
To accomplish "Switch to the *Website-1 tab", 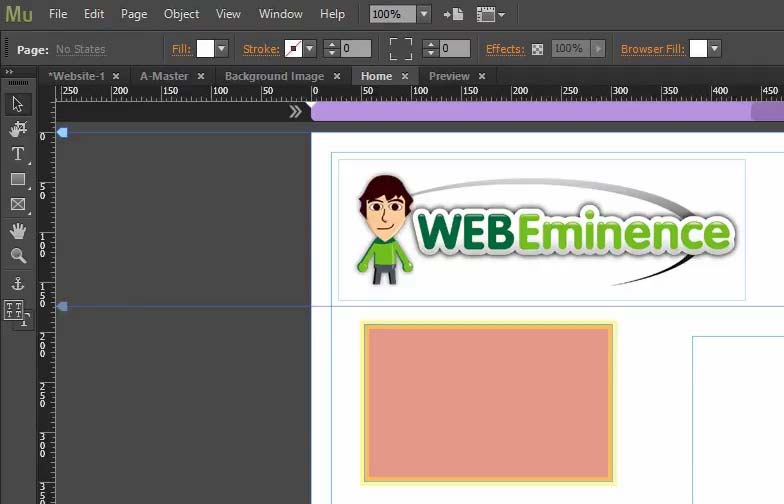I will pos(76,76).
